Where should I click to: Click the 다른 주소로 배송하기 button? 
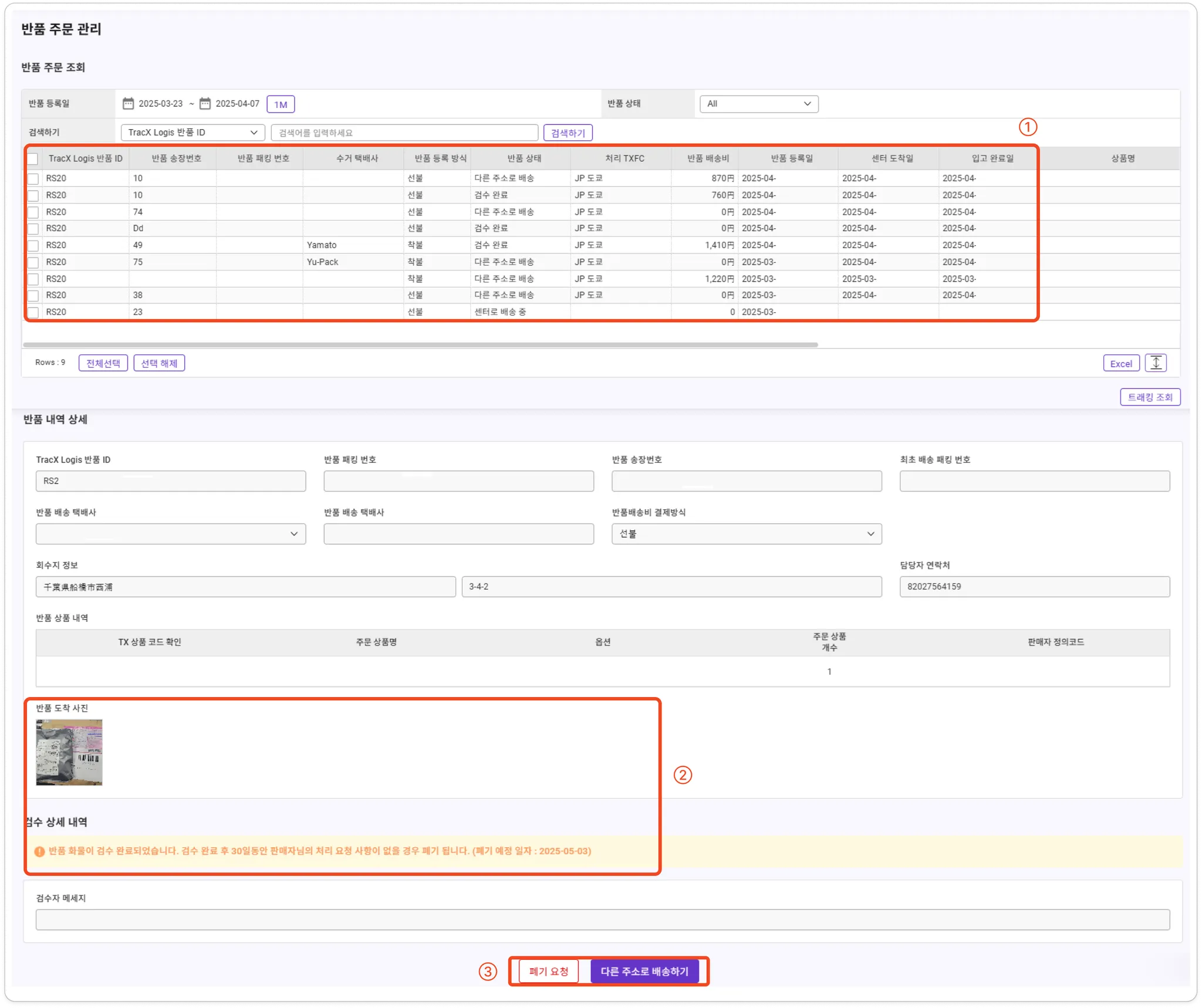644,972
